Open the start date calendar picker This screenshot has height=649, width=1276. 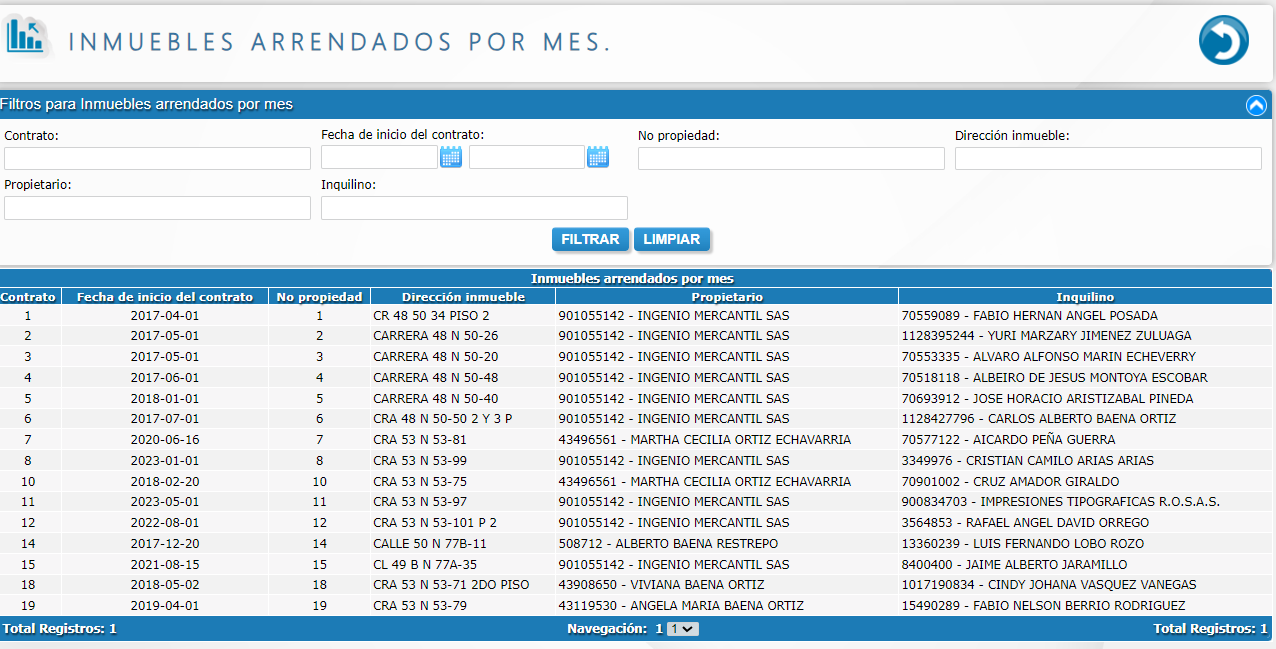[451, 157]
